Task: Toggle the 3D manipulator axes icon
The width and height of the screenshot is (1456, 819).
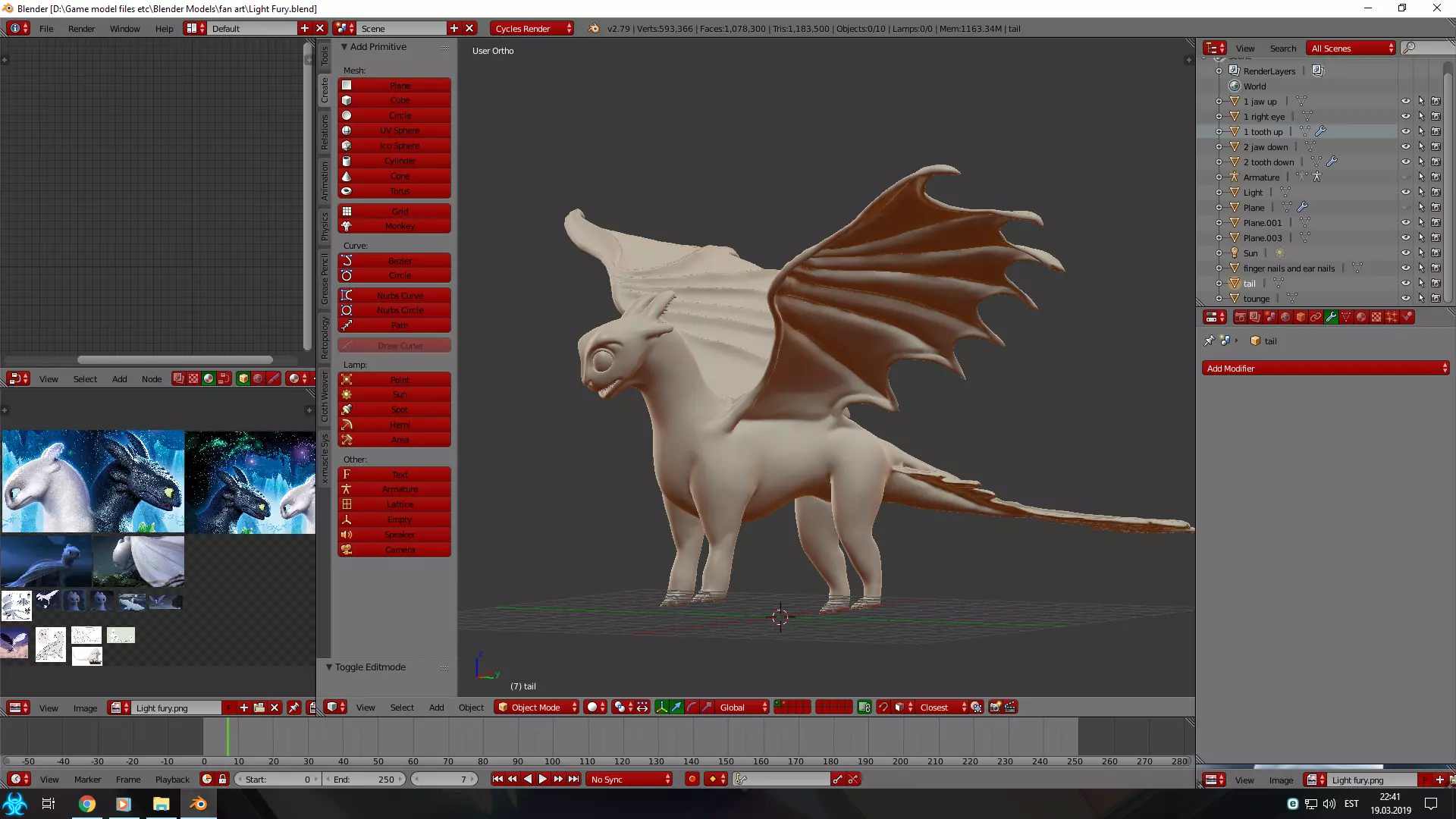Action: tap(661, 707)
